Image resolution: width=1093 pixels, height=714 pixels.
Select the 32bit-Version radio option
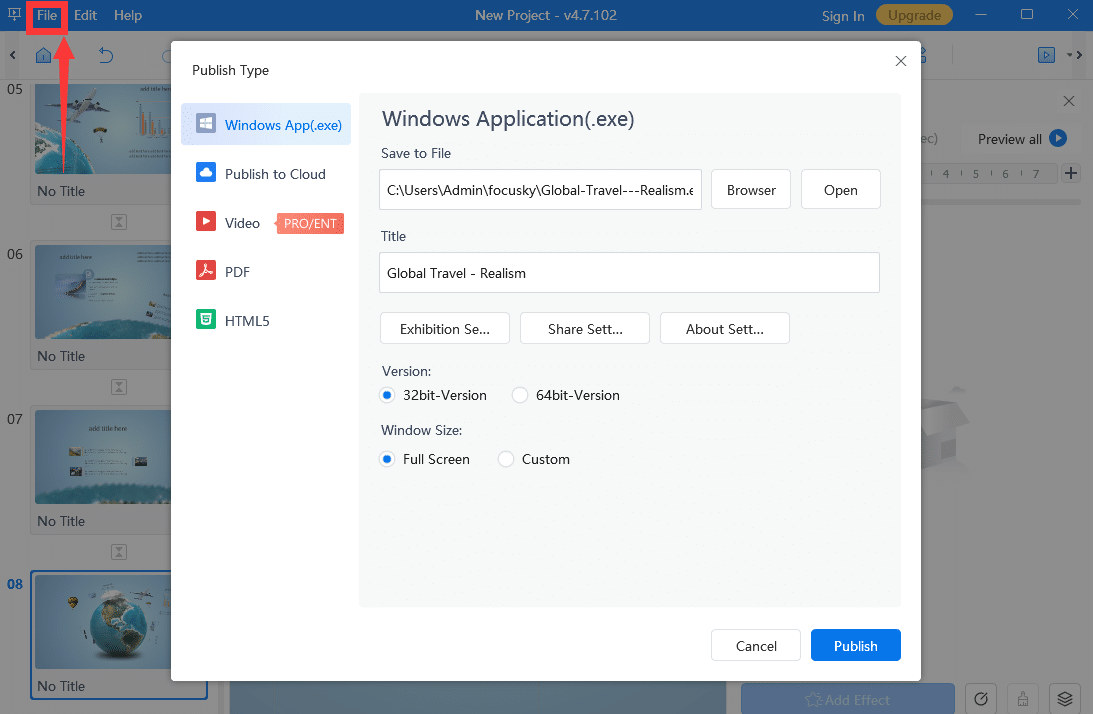[x=388, y=395]
